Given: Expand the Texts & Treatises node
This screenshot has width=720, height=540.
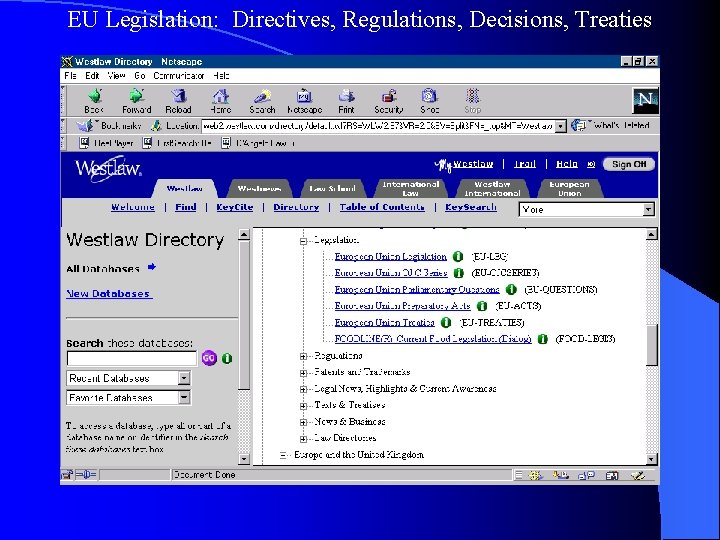Looking at the screenshot, I should pos(303,406).
